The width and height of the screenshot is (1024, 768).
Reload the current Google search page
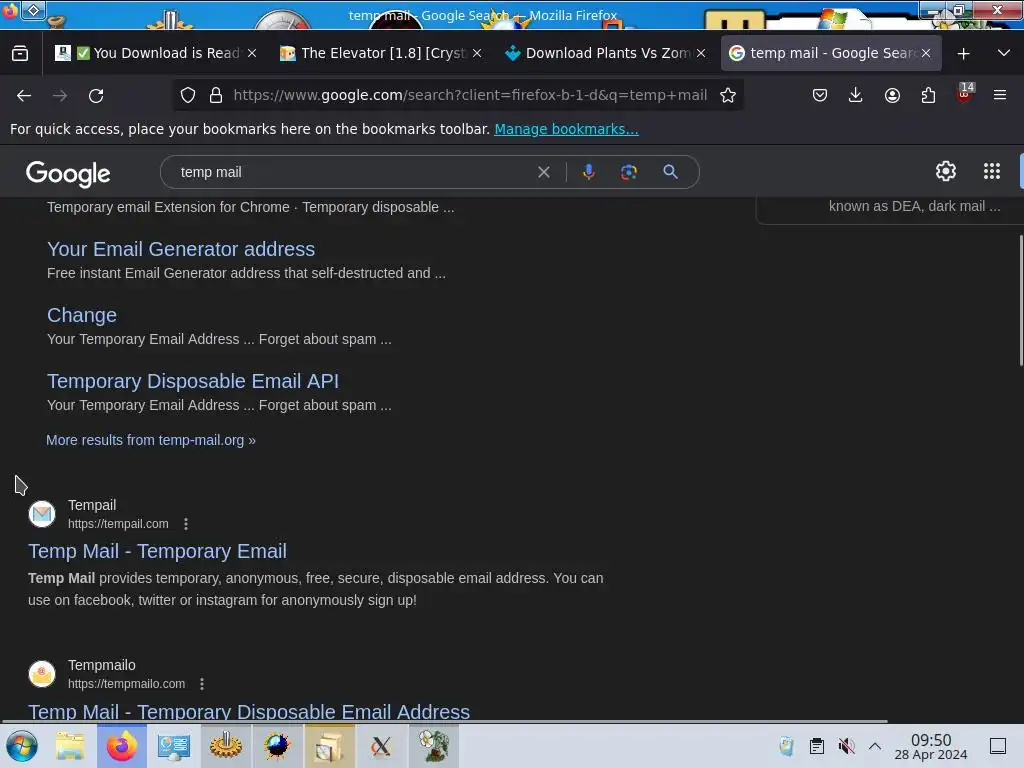(96, 96)
